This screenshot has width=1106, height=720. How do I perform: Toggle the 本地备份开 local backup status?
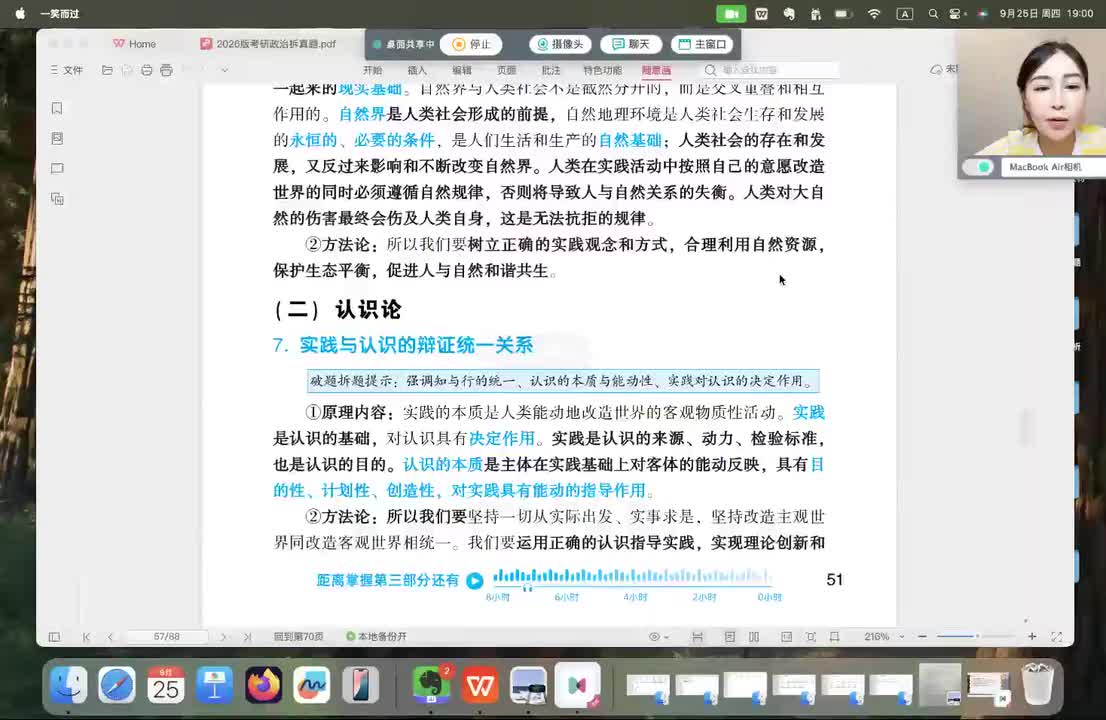[x=377, y=637]
